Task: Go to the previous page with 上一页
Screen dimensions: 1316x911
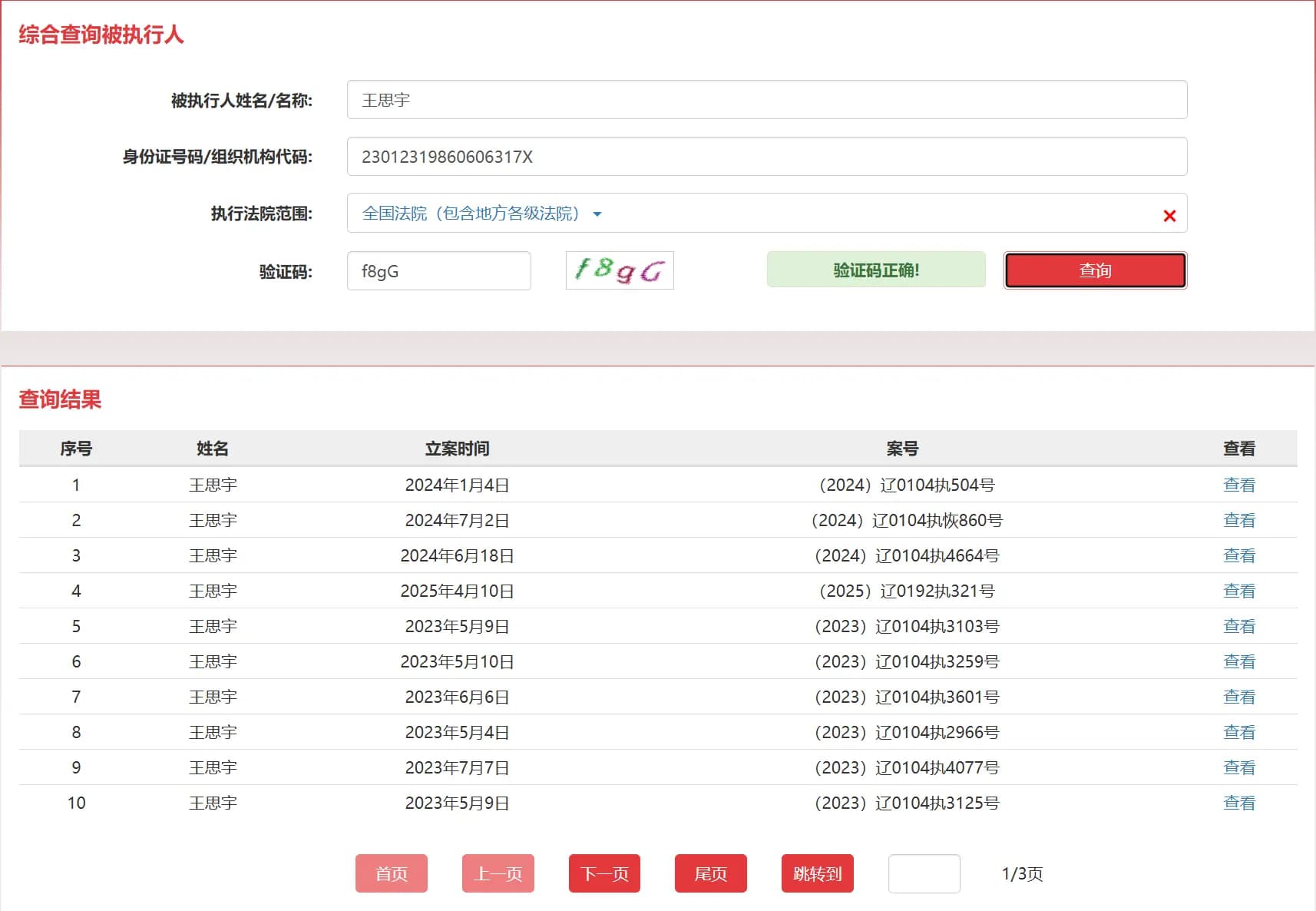Action: tap(498, 873)
